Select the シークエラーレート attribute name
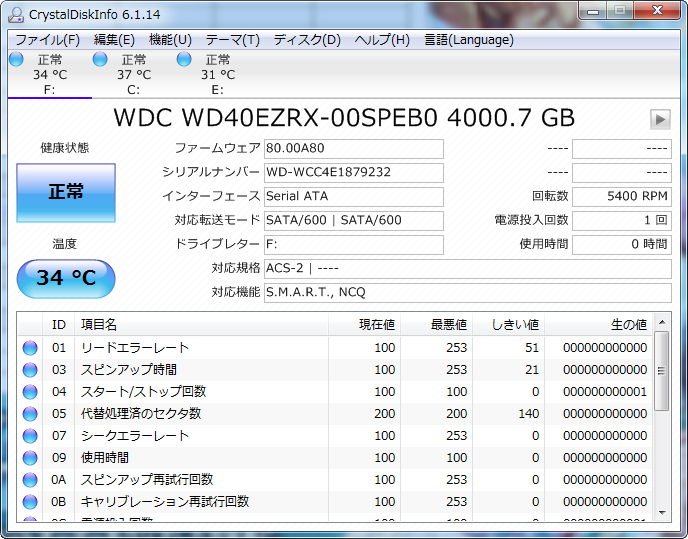The width and height of the screenshot is (688, 539). tap(135, 436)
